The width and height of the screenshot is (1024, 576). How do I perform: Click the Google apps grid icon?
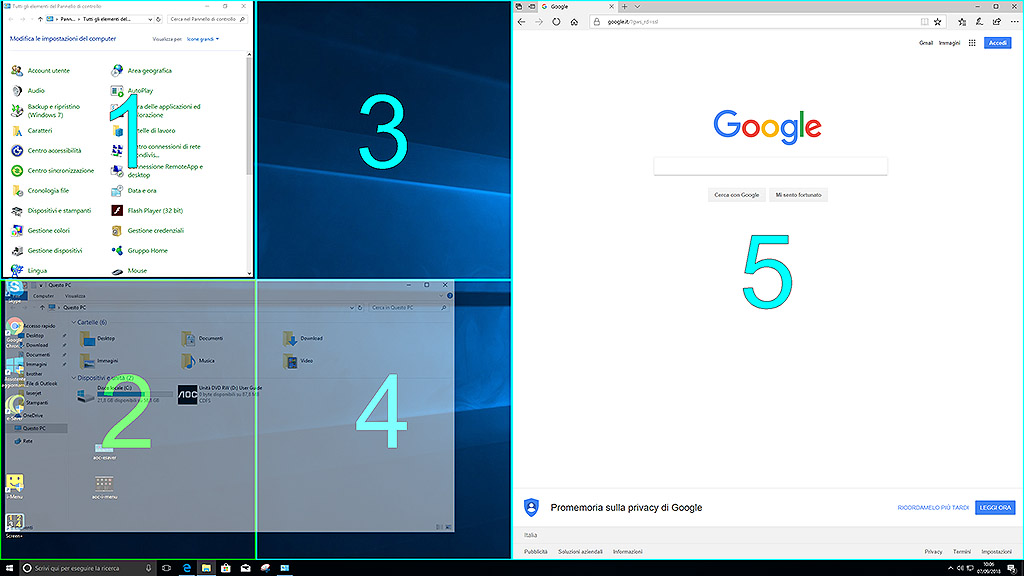tap(972, 43)
